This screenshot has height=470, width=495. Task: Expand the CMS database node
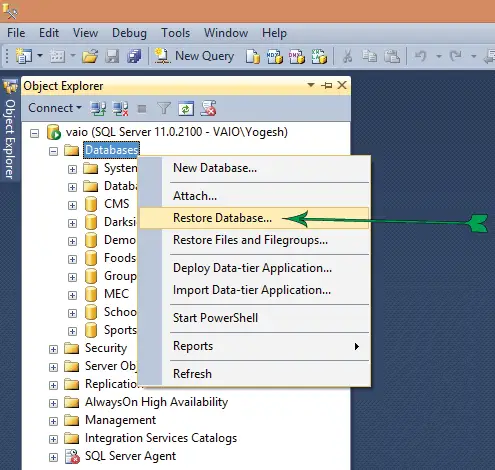pyautogui.click(x=72, y=205)
